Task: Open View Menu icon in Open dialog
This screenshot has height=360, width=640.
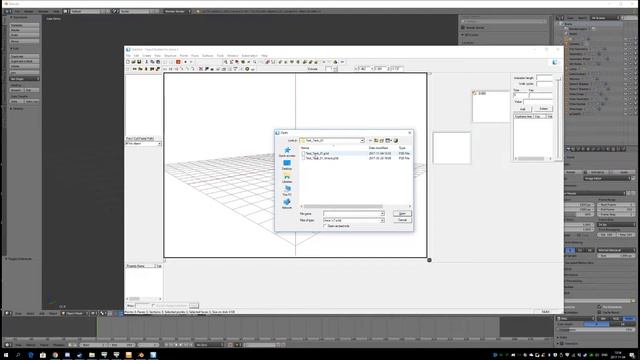Action: pos(389,140)
